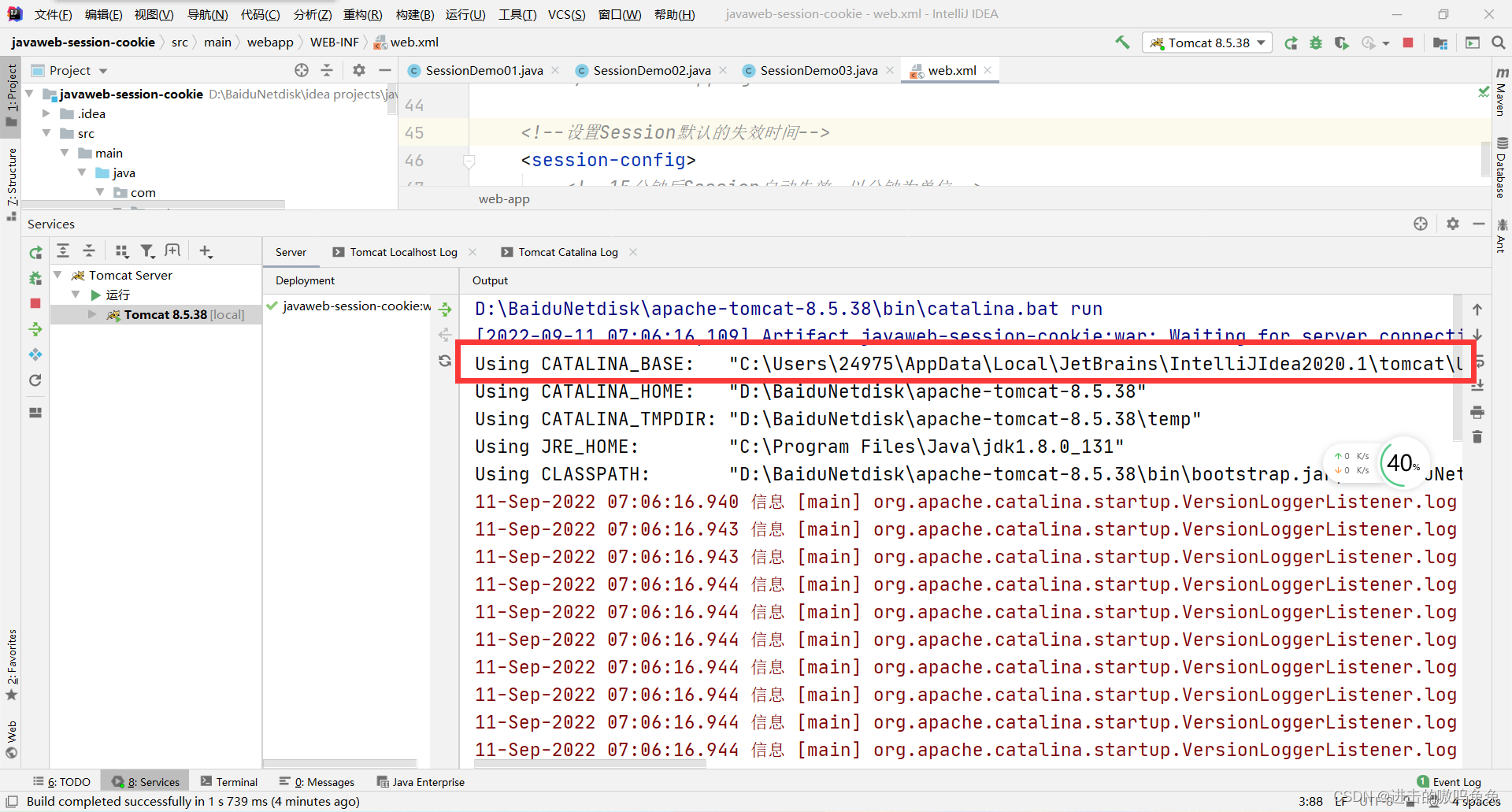
Task: Open the Database tool window
Action: tap(1500, 161)
